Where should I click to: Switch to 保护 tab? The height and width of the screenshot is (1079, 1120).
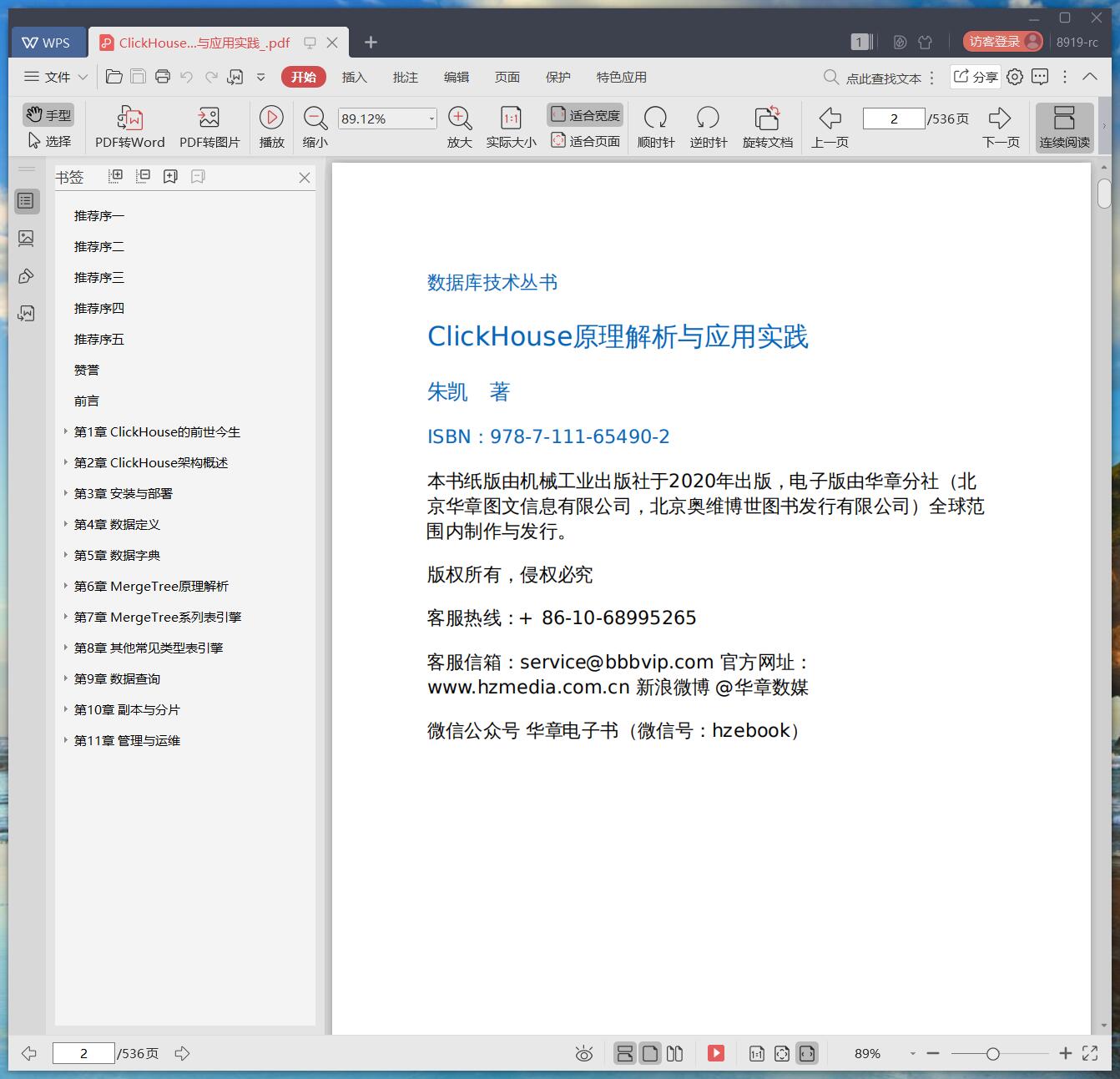[557, 77]
